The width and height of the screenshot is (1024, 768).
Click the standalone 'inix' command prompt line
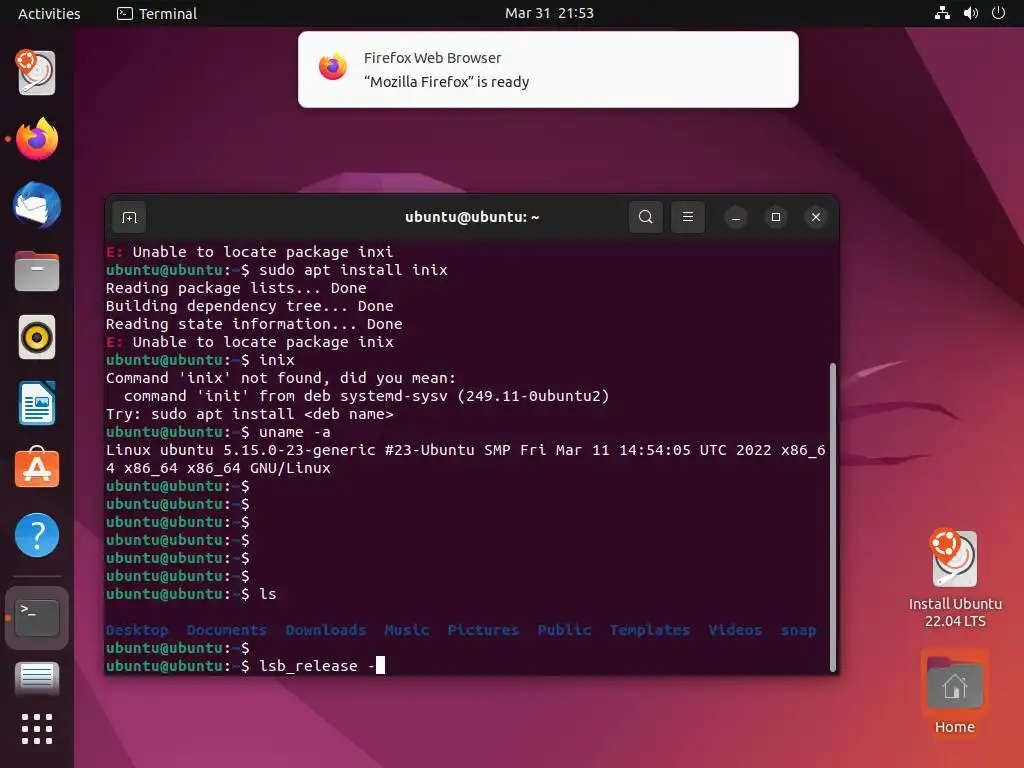coord(200,360)
